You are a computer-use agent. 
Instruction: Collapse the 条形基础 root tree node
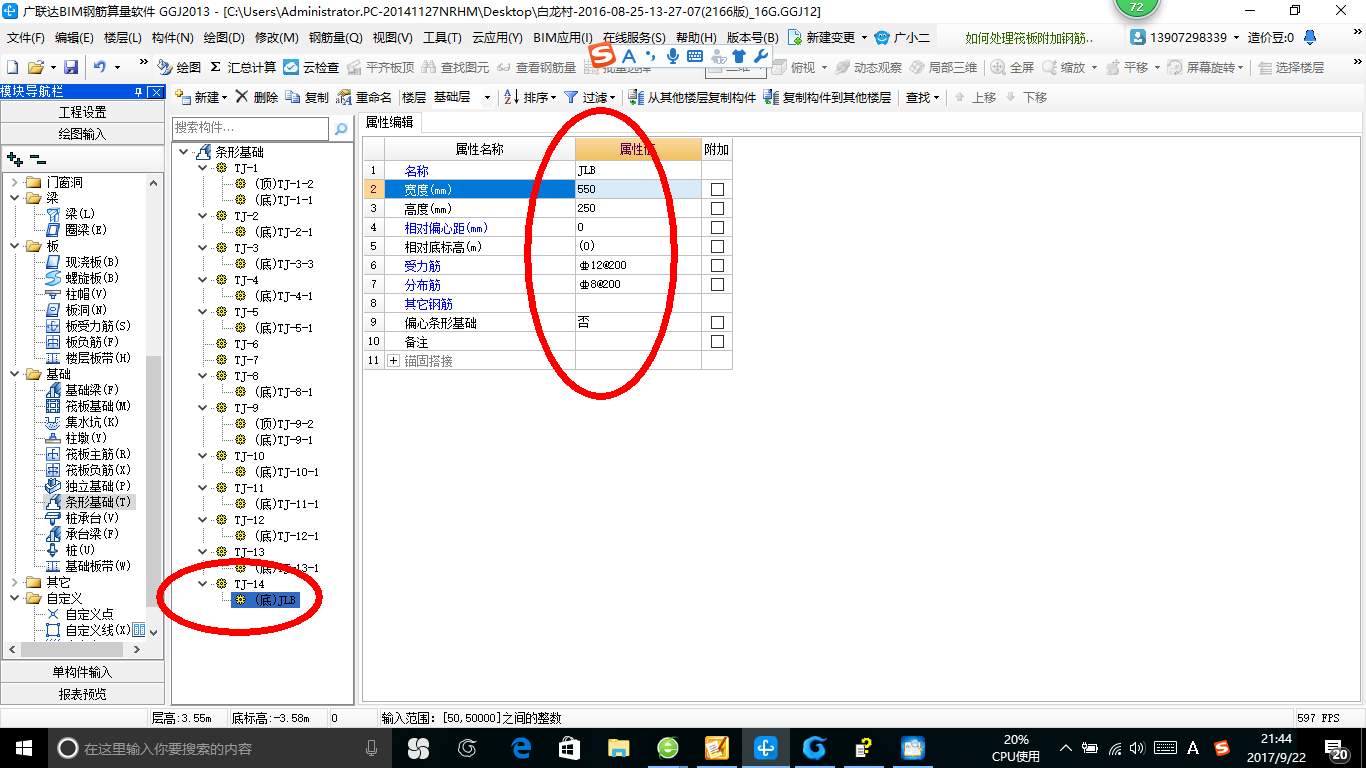[x=183, y=152]
